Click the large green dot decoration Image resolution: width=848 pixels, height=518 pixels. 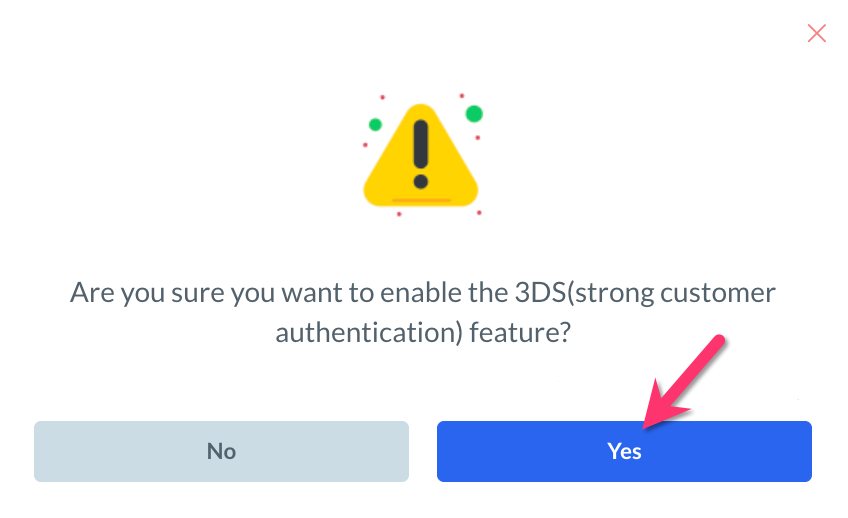tap(474, 114)
